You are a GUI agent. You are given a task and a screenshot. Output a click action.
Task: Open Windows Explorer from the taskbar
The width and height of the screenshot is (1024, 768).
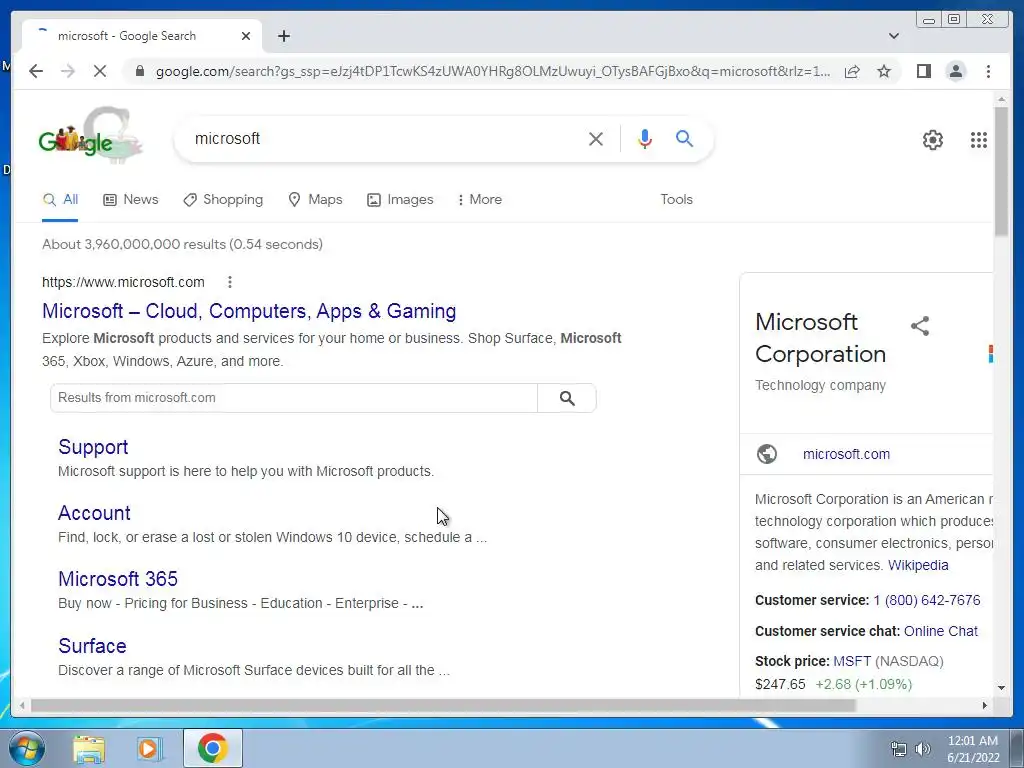point(89,748)
